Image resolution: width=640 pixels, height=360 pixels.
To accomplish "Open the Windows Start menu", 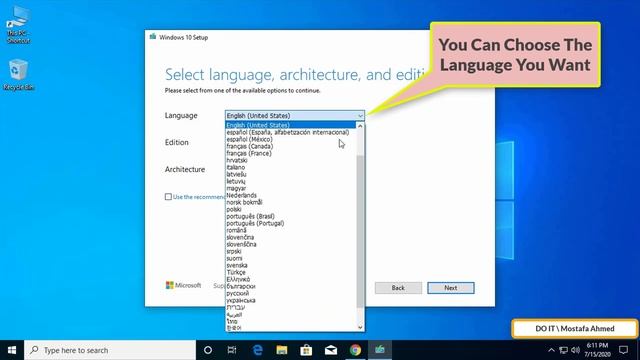I will [x=12, y=350].
